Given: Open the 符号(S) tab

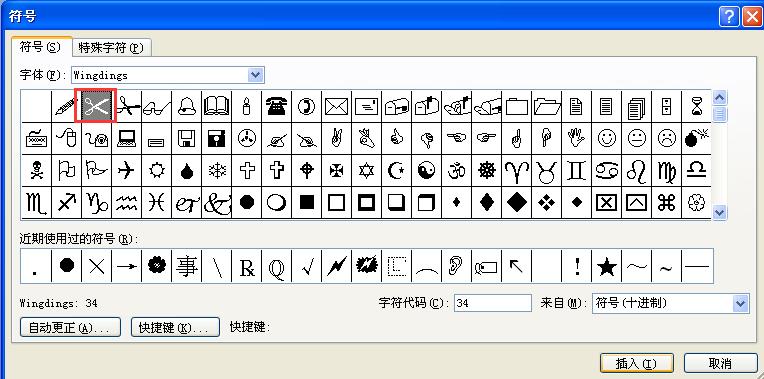Looking at the screenshot, I should pyautogui.click(x=41, y=47).
